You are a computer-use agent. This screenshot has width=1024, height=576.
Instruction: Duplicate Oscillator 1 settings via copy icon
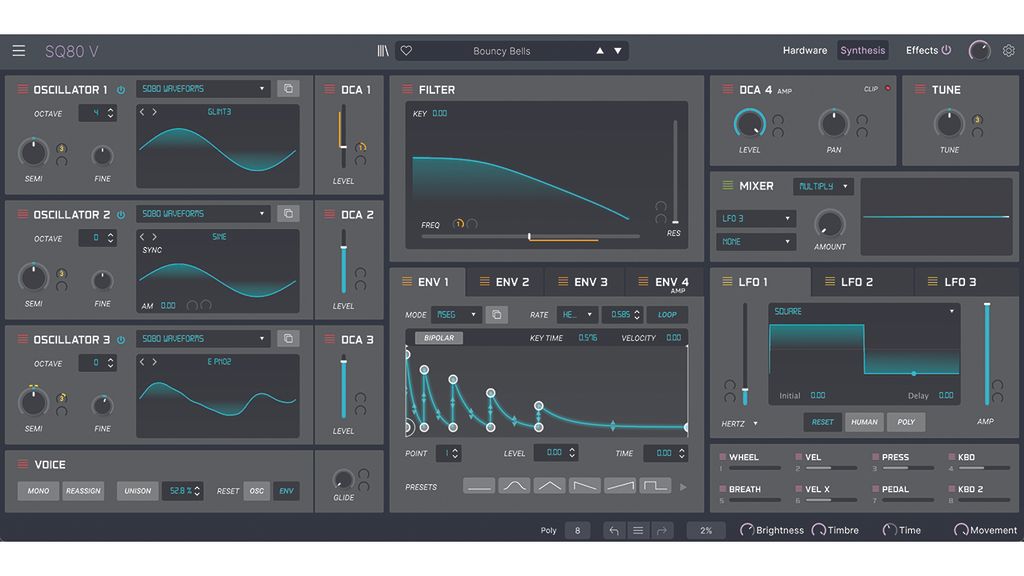pyautogui.click(x=288, y=88)
